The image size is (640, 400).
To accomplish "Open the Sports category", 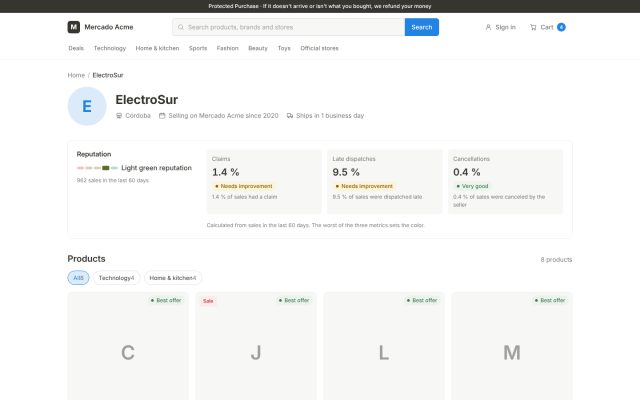I will [198, 48].
